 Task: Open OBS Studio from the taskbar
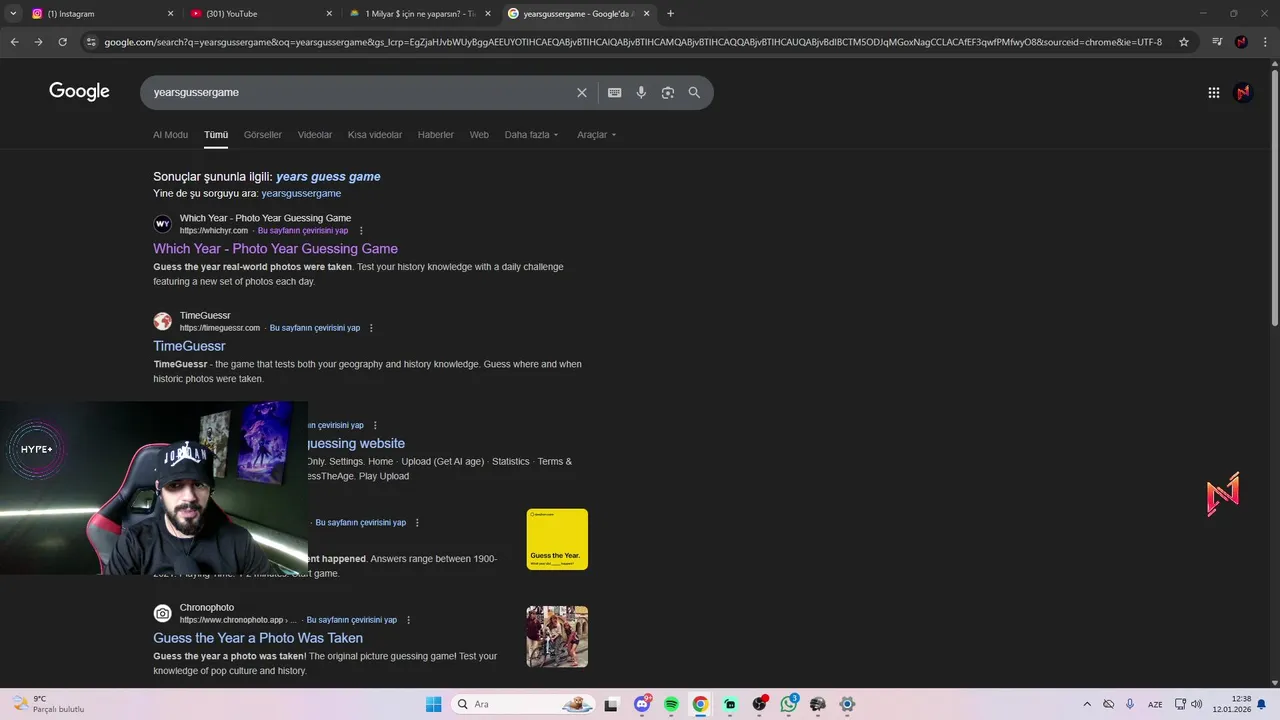point(759,704)
